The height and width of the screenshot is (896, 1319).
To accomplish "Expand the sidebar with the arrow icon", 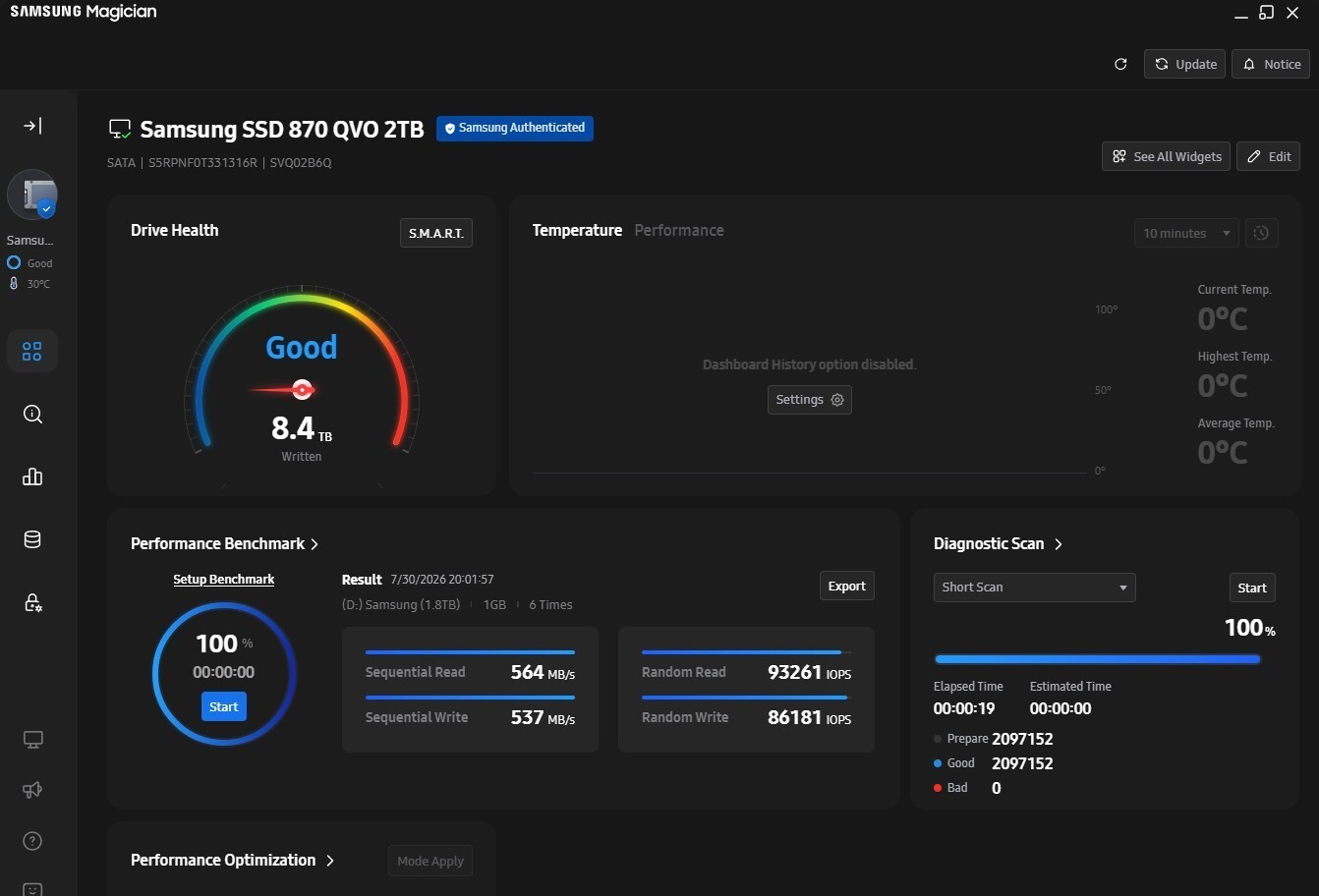I will [x=32, y=126].
